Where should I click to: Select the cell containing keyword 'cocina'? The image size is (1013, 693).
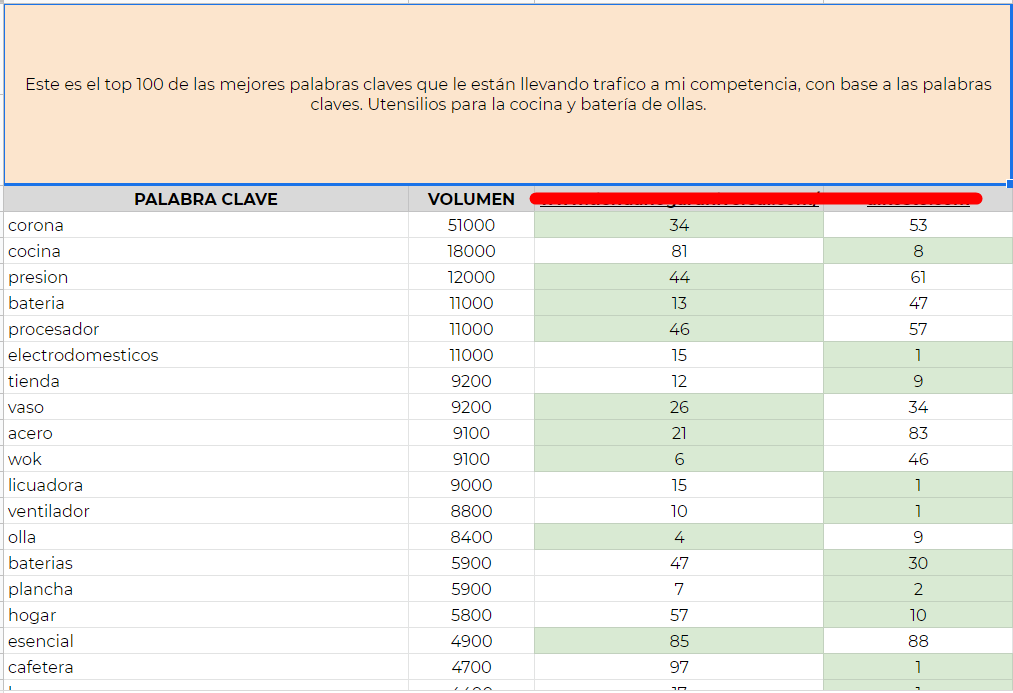(x=33, y=251)
